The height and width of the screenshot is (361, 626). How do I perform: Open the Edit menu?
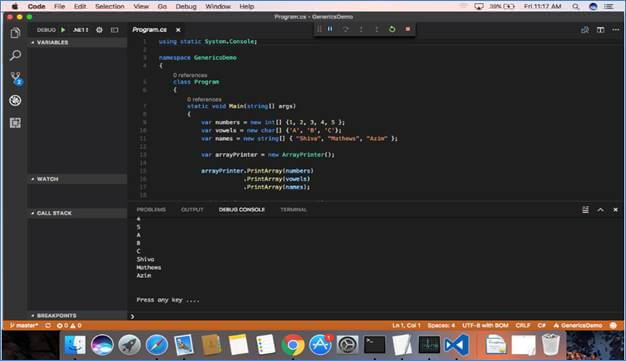click(x=80, y=6)
